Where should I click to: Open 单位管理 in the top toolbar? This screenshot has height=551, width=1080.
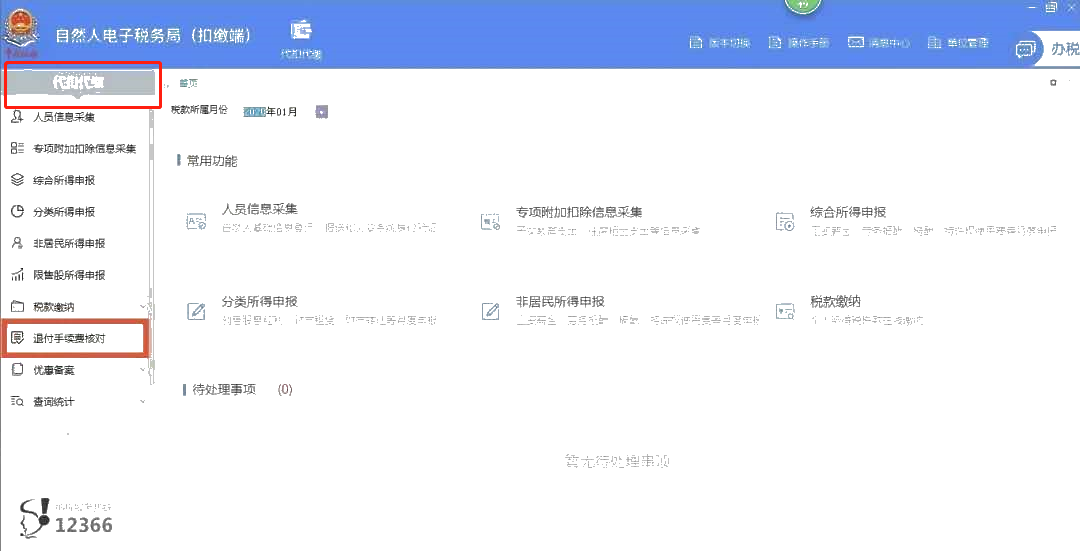point(958,43)
